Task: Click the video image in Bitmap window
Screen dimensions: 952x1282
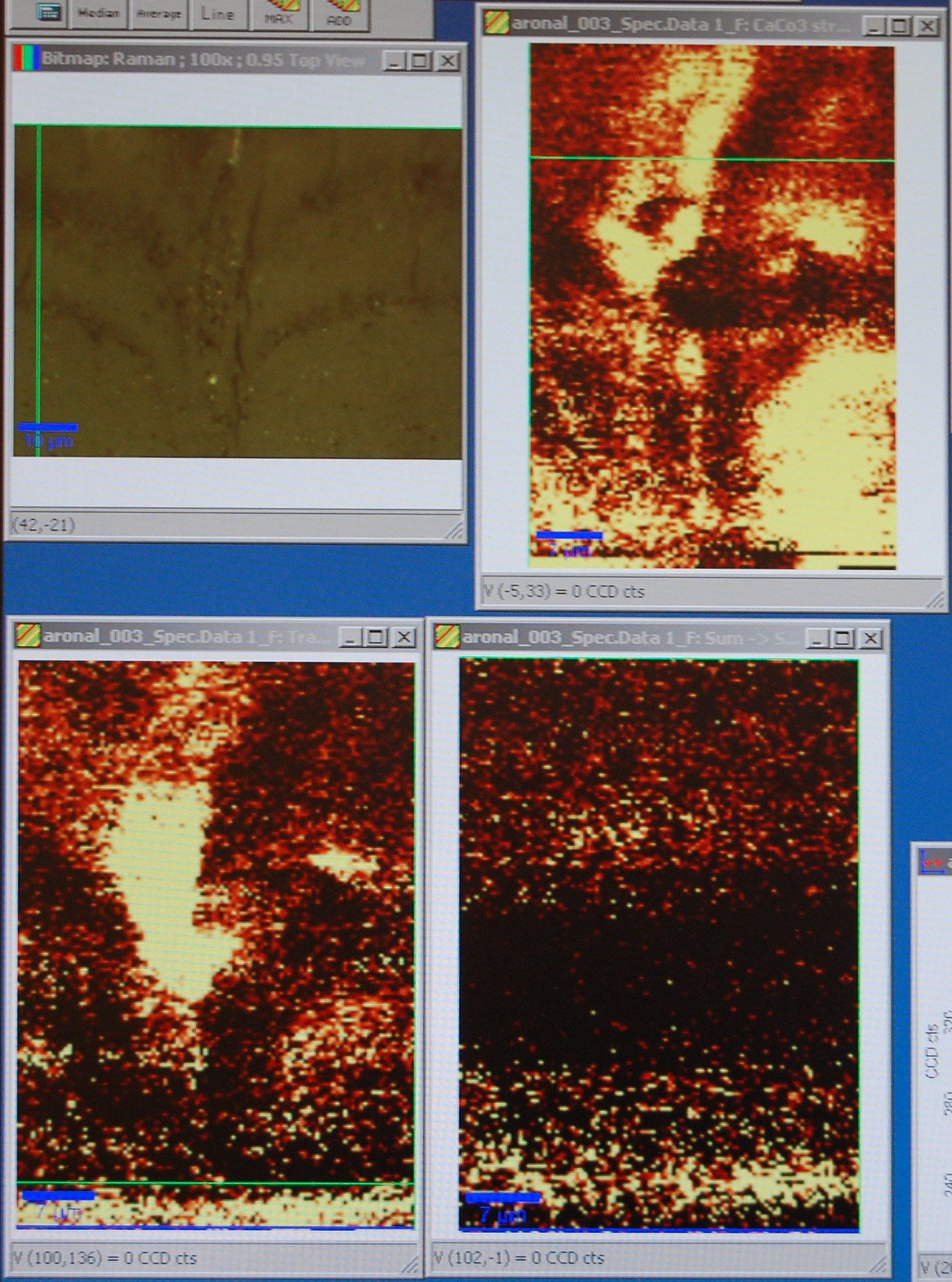Action: 238,292
